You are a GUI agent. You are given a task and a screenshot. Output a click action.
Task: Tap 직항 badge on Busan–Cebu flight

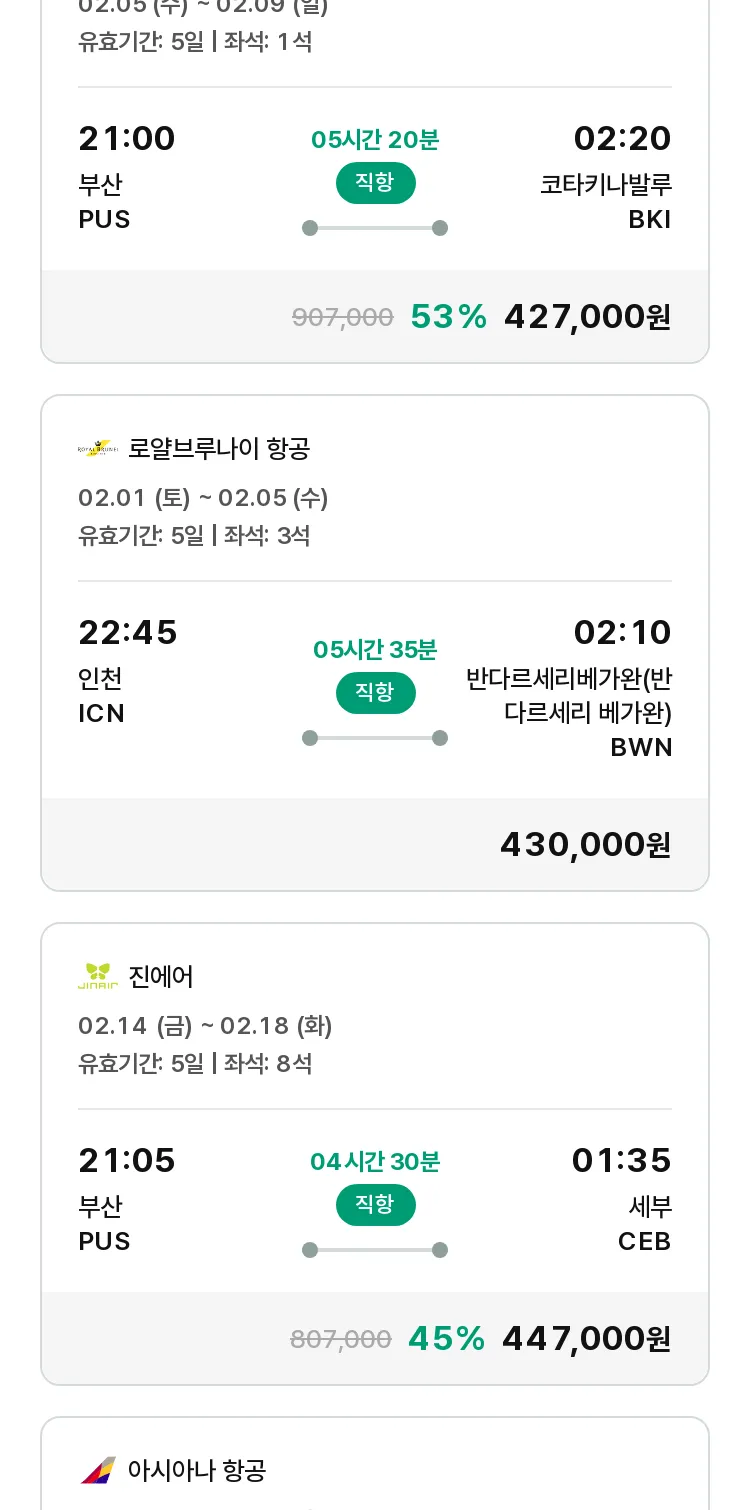(375, 1204)
